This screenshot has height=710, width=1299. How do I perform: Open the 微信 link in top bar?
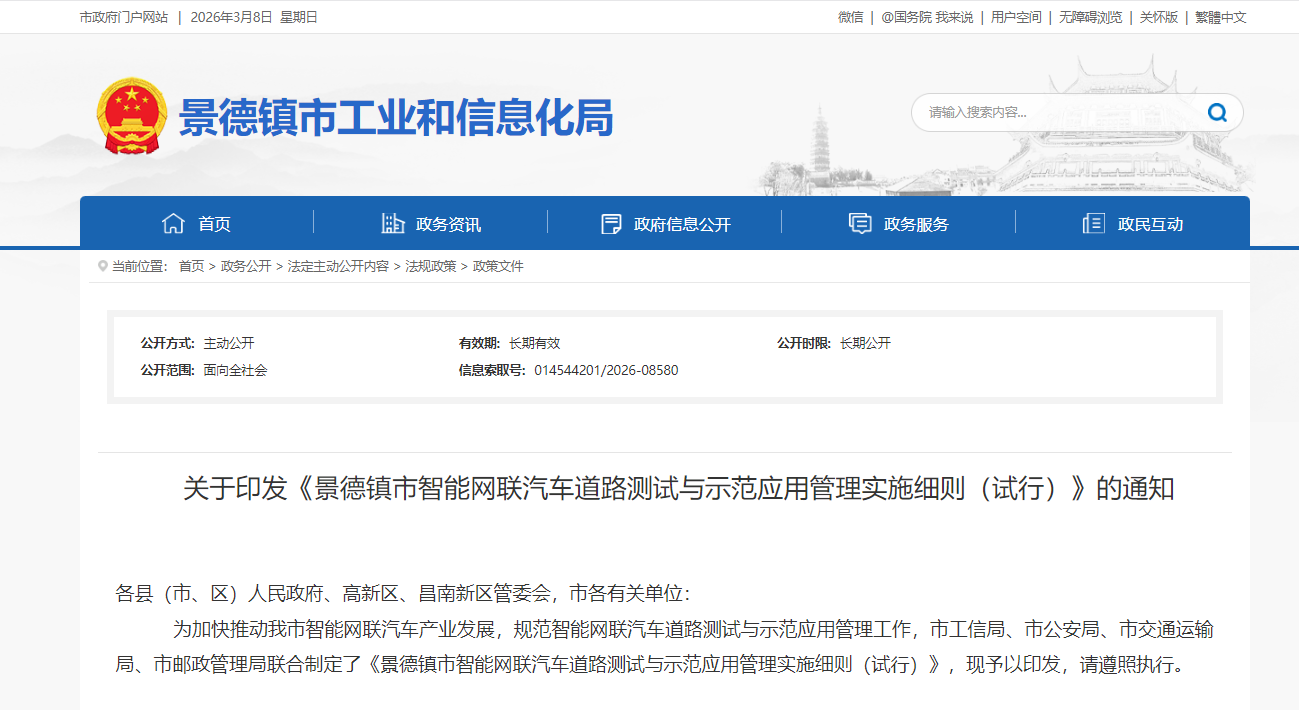[850, 17]
